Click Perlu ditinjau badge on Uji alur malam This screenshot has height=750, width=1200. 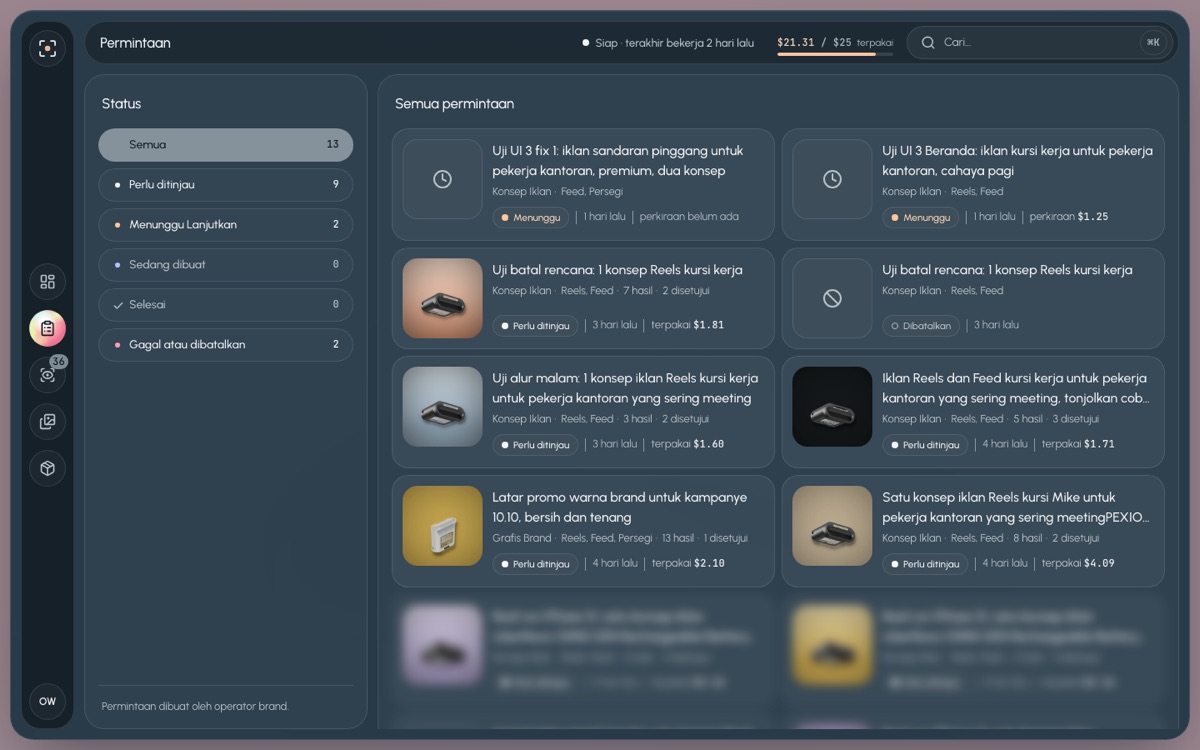click(x=535, y=445)
